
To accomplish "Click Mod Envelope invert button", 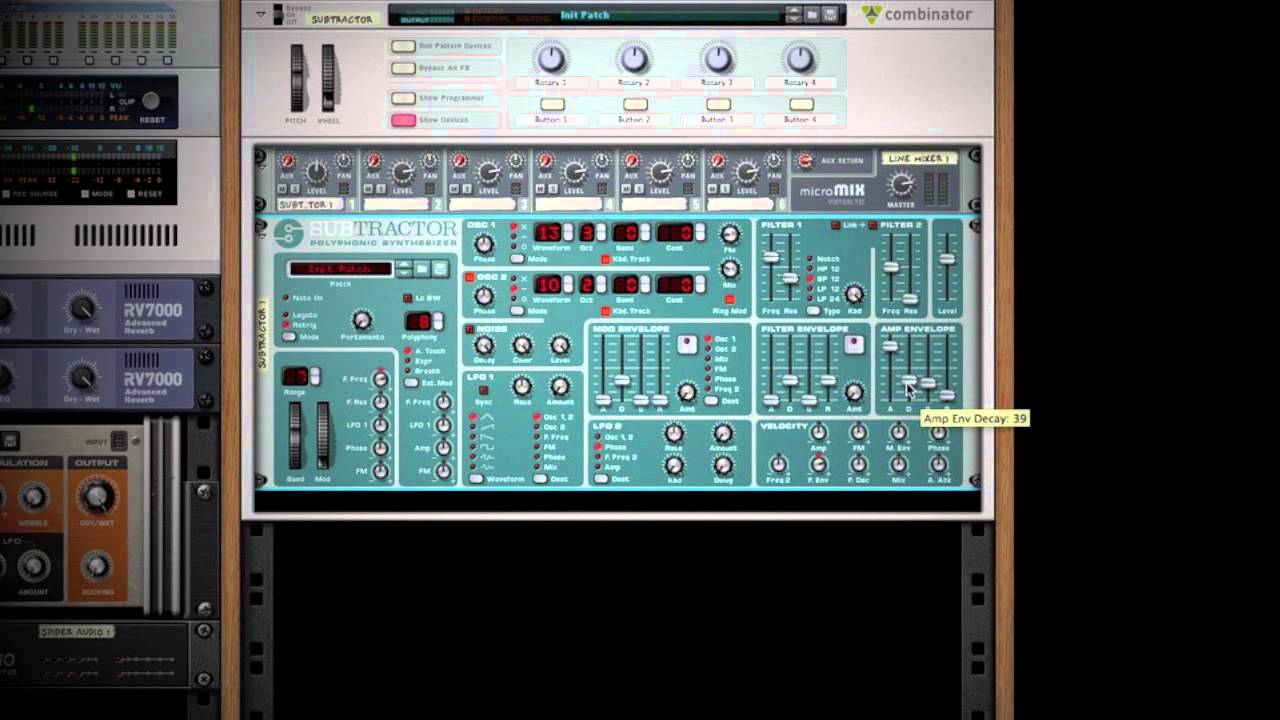I will (687, 345).
